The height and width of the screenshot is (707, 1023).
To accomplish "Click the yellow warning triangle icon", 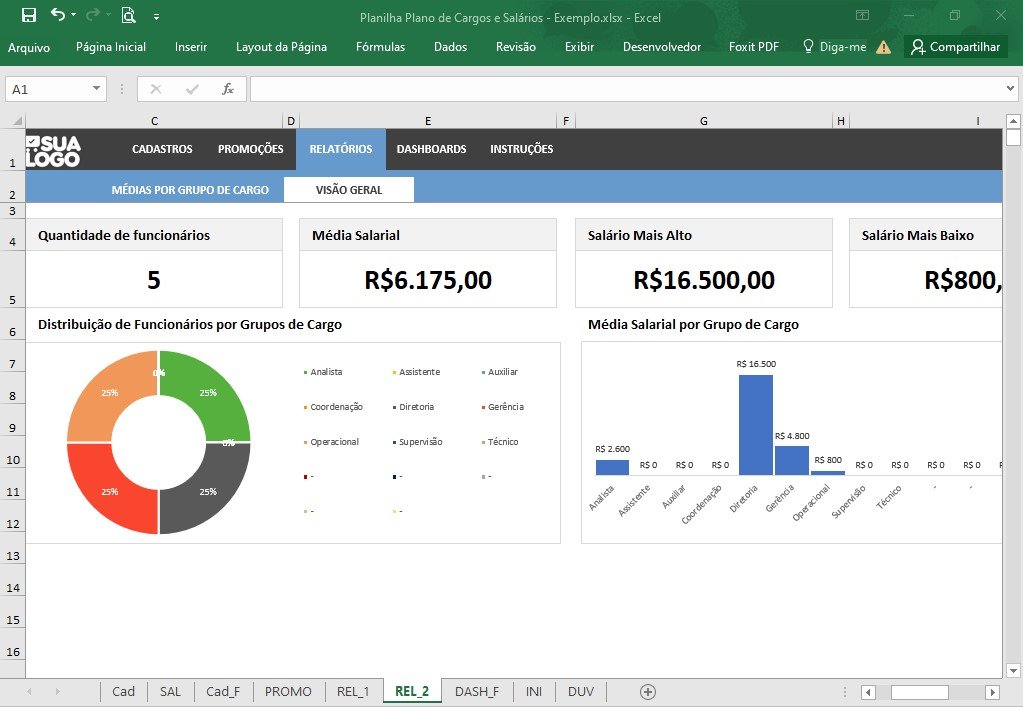I will point(883,47).
